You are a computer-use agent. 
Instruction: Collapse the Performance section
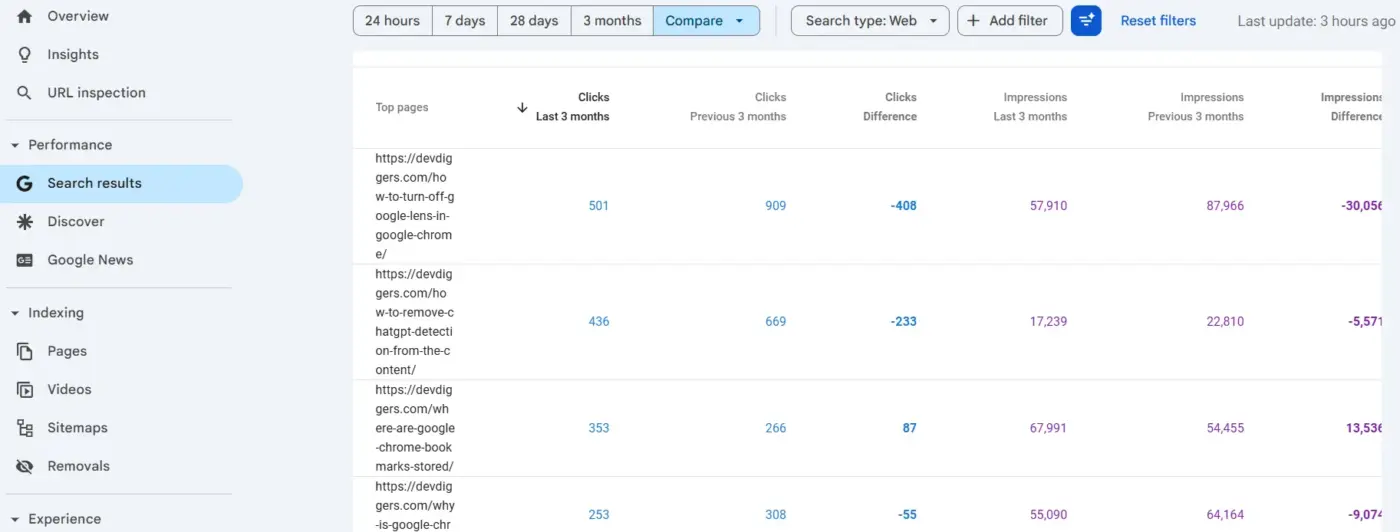[15, 145]
